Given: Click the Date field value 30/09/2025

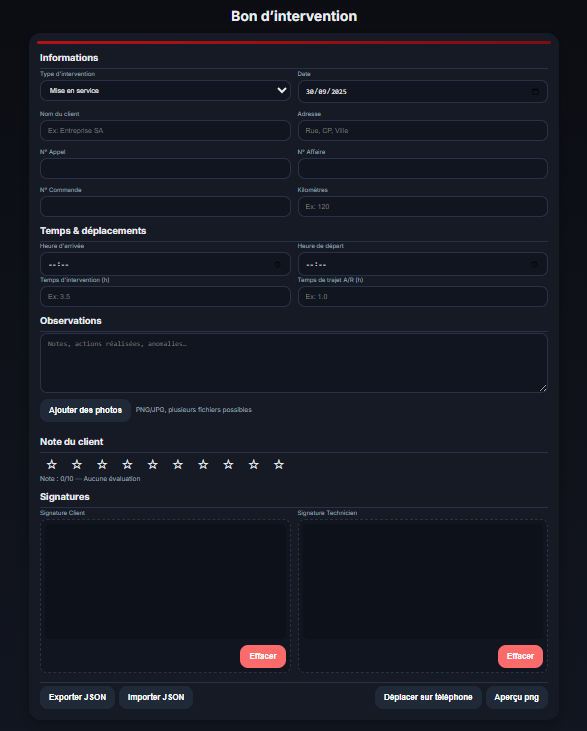Looking at the screenshot, I should coord(326,92).
